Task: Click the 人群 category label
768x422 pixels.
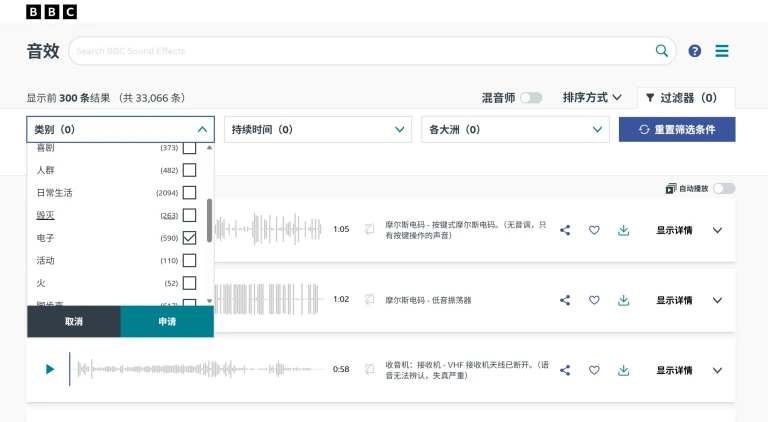Action: (46, 170)
